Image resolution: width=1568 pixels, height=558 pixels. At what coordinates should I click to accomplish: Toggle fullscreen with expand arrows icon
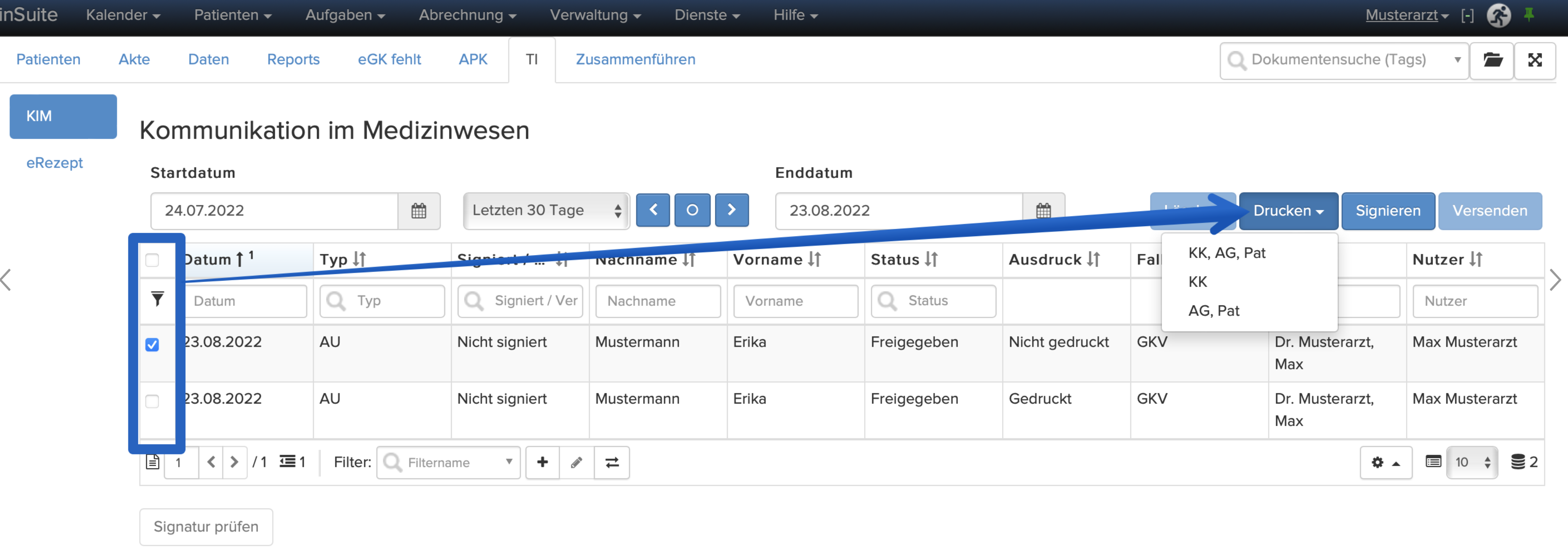click(x=1535, y=60)
